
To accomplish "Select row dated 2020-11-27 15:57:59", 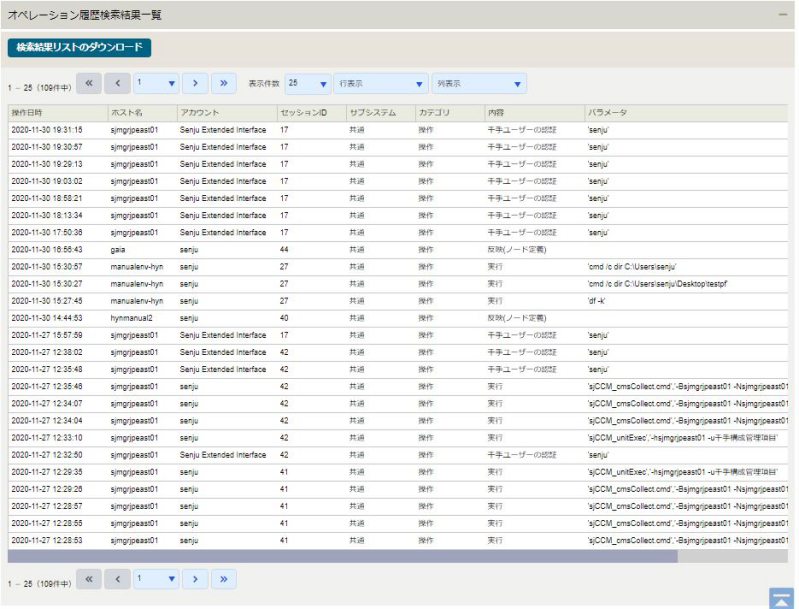I will 398,335.
